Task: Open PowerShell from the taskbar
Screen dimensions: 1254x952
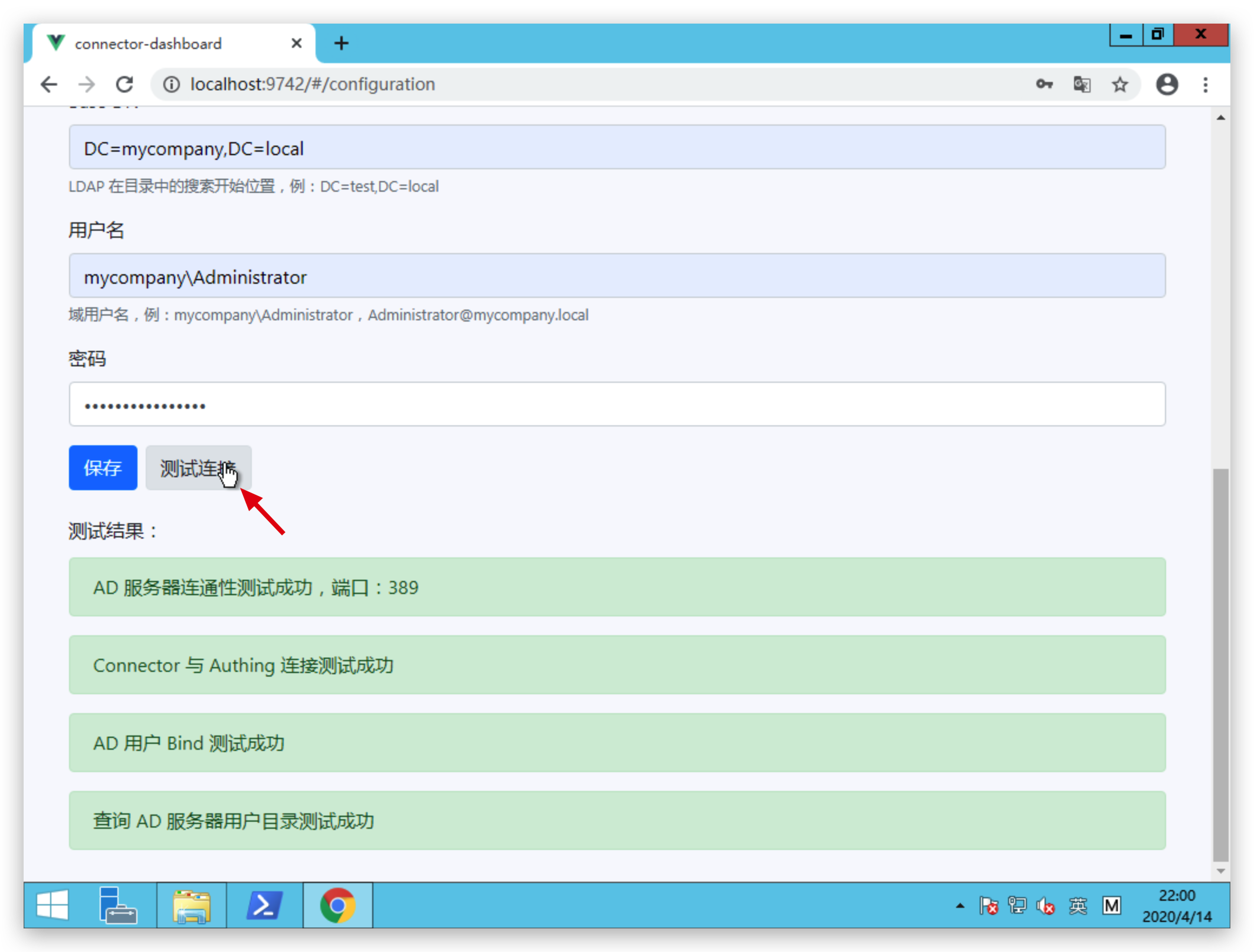Action: click(x=264, y=905)
